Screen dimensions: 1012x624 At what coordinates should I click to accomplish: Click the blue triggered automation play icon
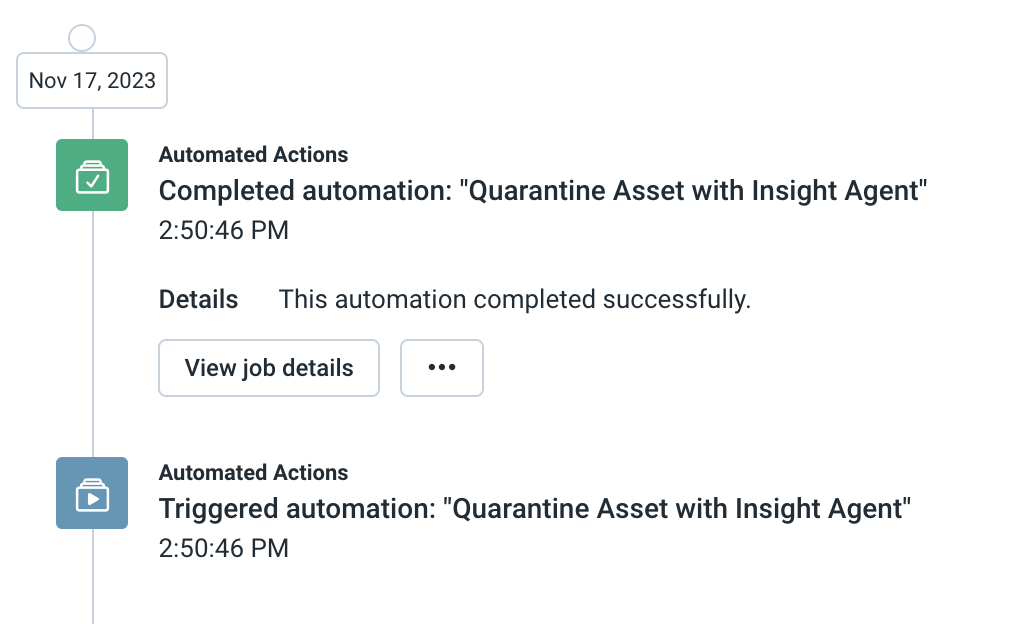(92, 493)
